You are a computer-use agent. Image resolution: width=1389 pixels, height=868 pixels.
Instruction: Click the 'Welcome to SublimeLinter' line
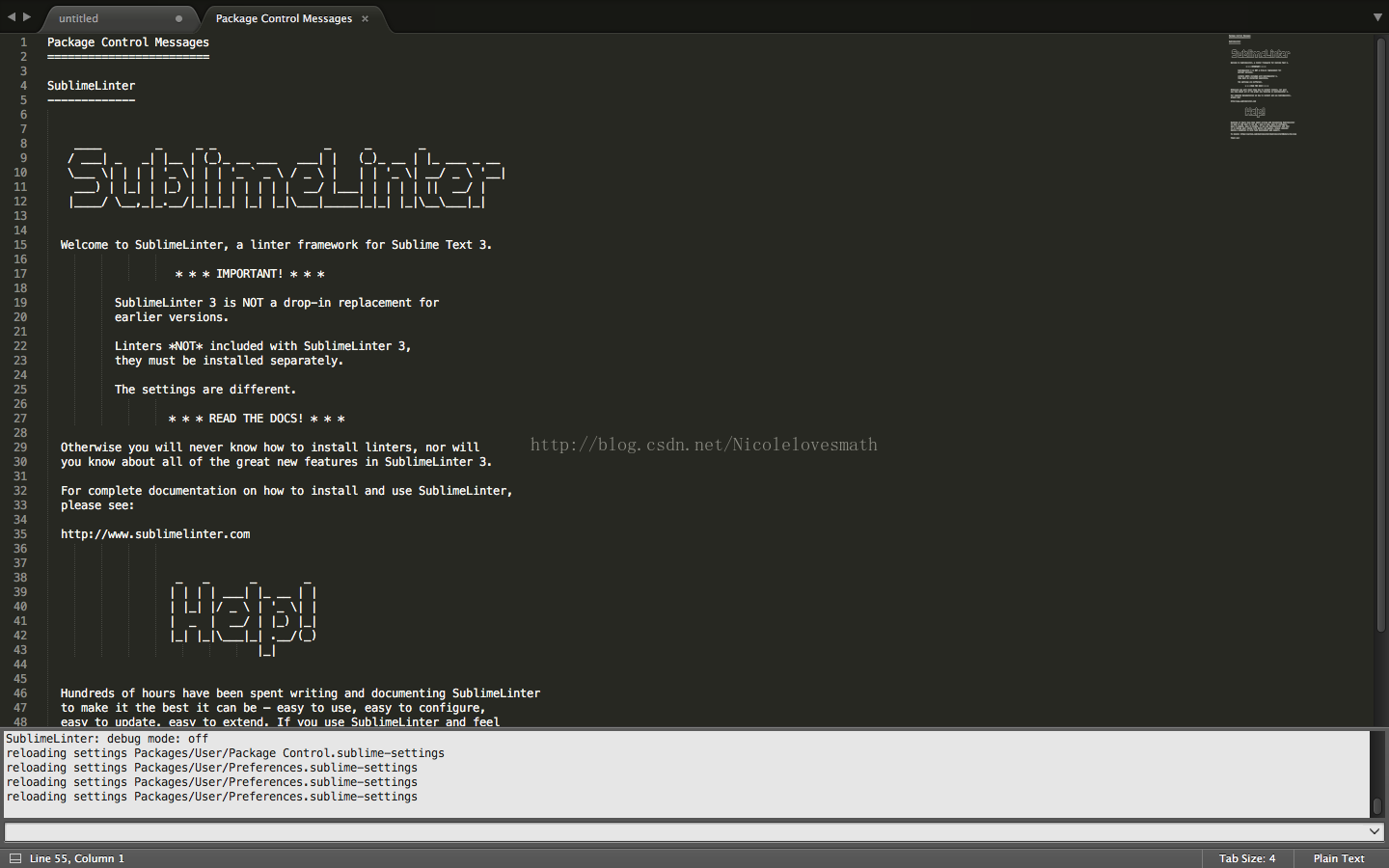point(276,245)
